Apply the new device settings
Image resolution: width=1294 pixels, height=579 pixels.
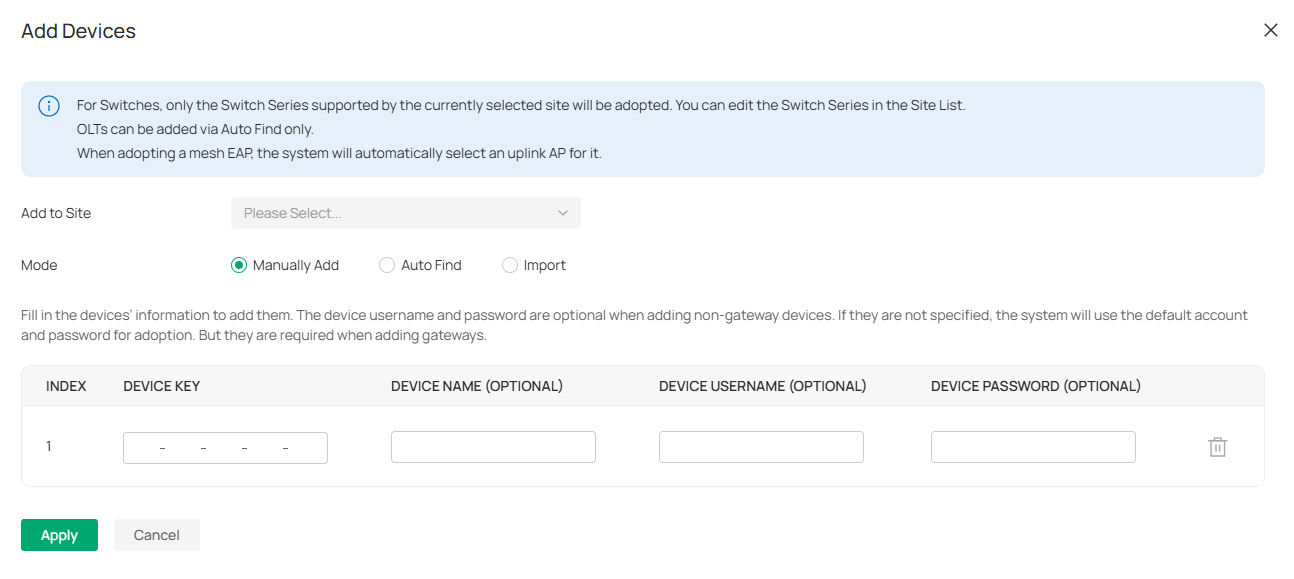59,534
